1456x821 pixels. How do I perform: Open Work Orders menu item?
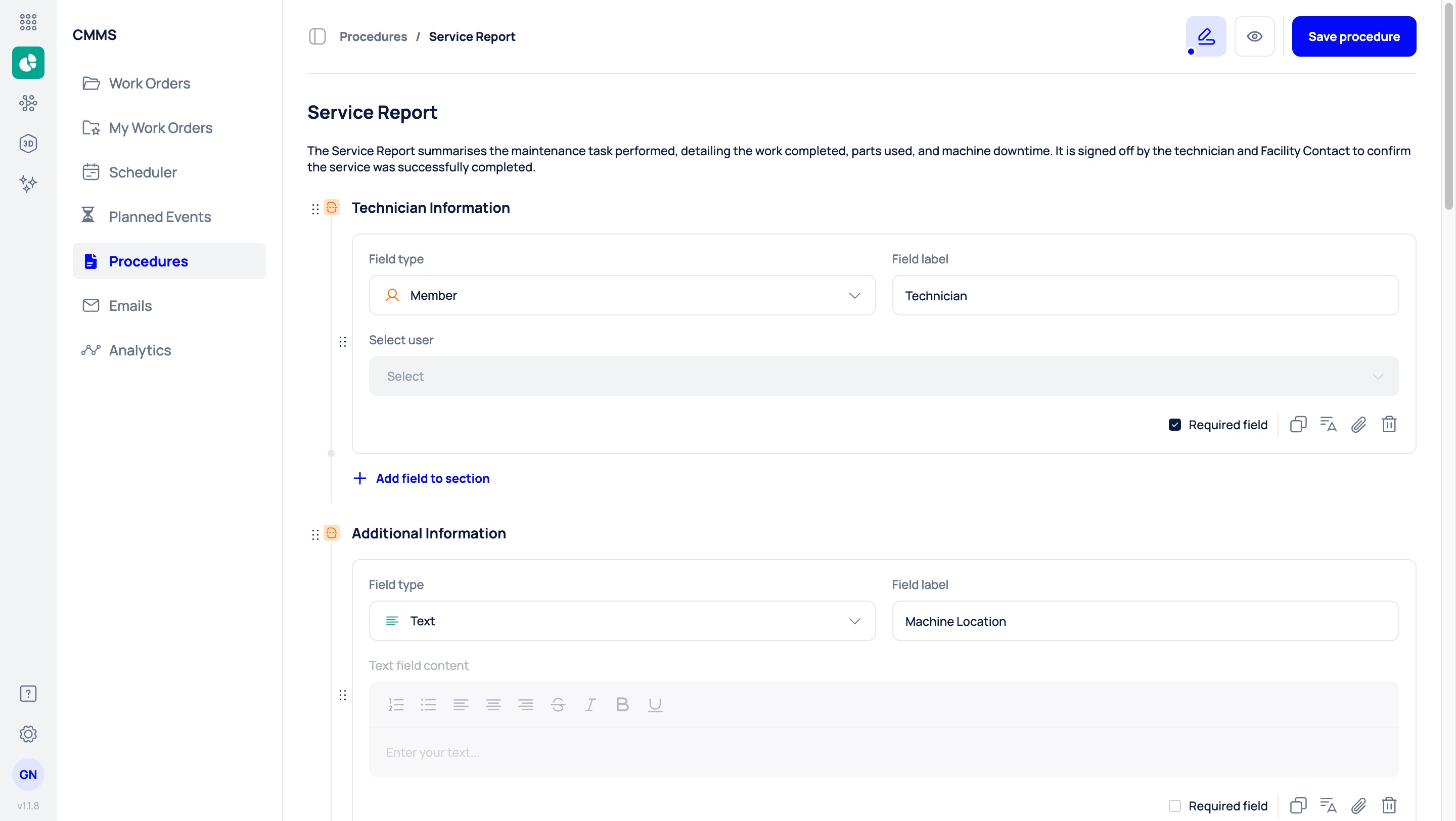(x=169, y=83)
